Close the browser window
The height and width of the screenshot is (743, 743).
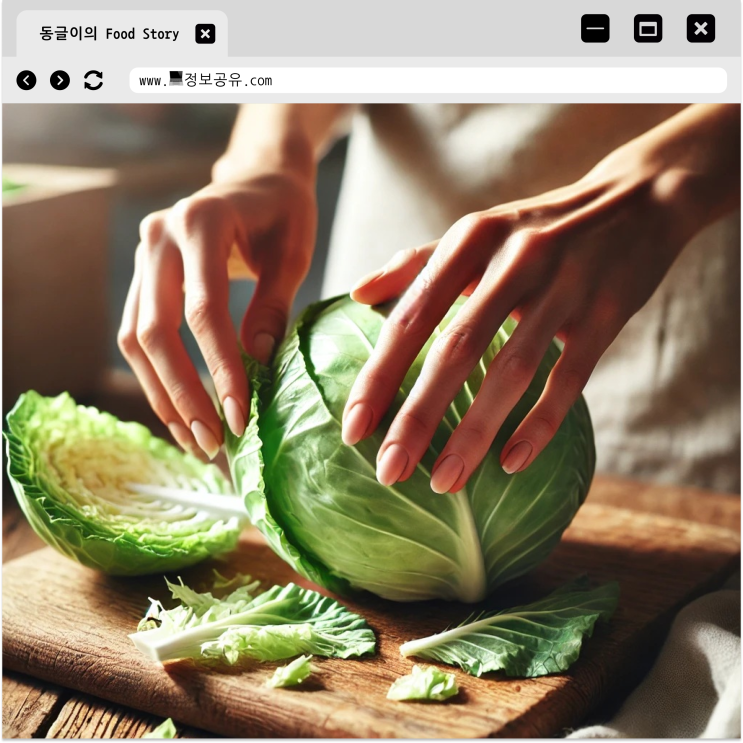tap(701, 28)
